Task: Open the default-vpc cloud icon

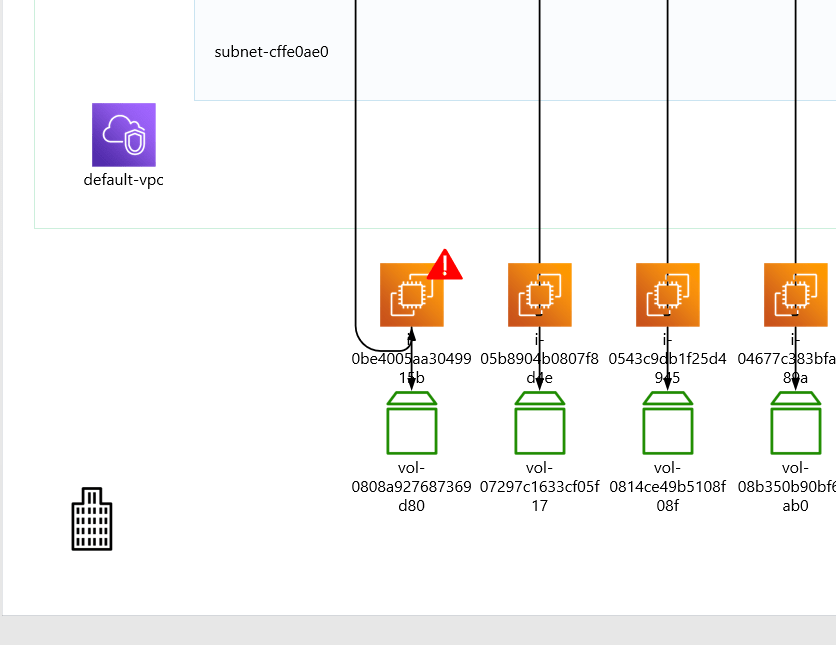Action: coord(123,134)
